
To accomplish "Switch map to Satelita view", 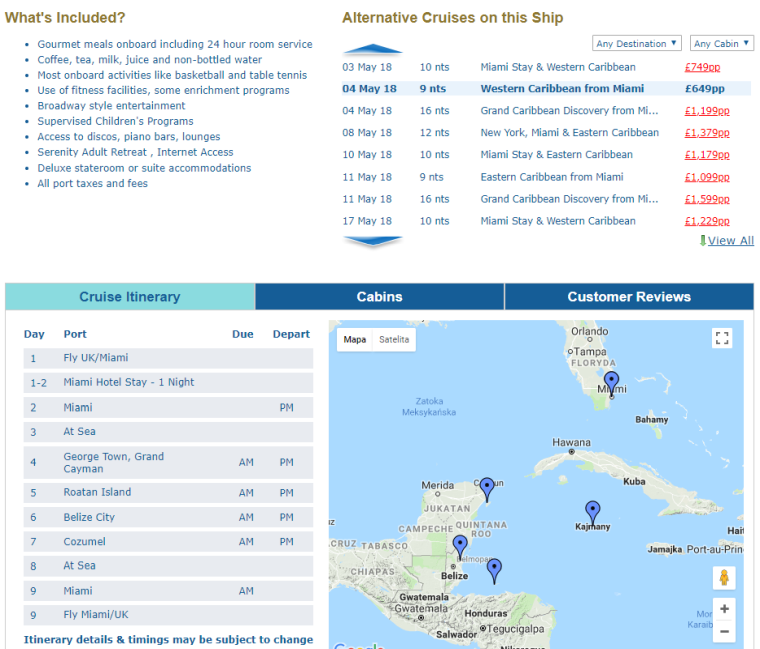I will pyautogui.click(x=394, y=340).
